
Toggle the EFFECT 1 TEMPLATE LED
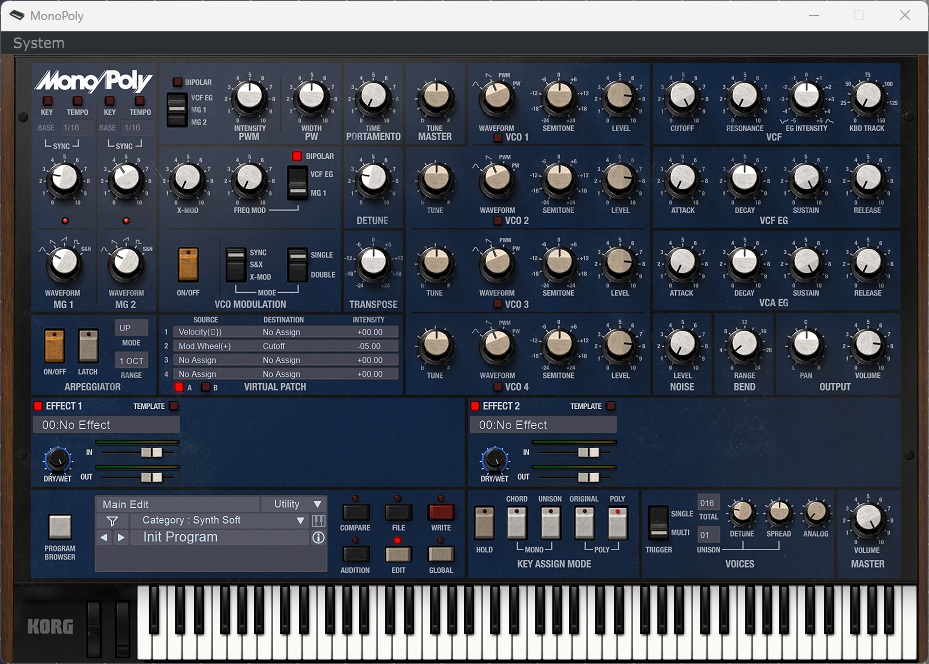pos(174,406)
